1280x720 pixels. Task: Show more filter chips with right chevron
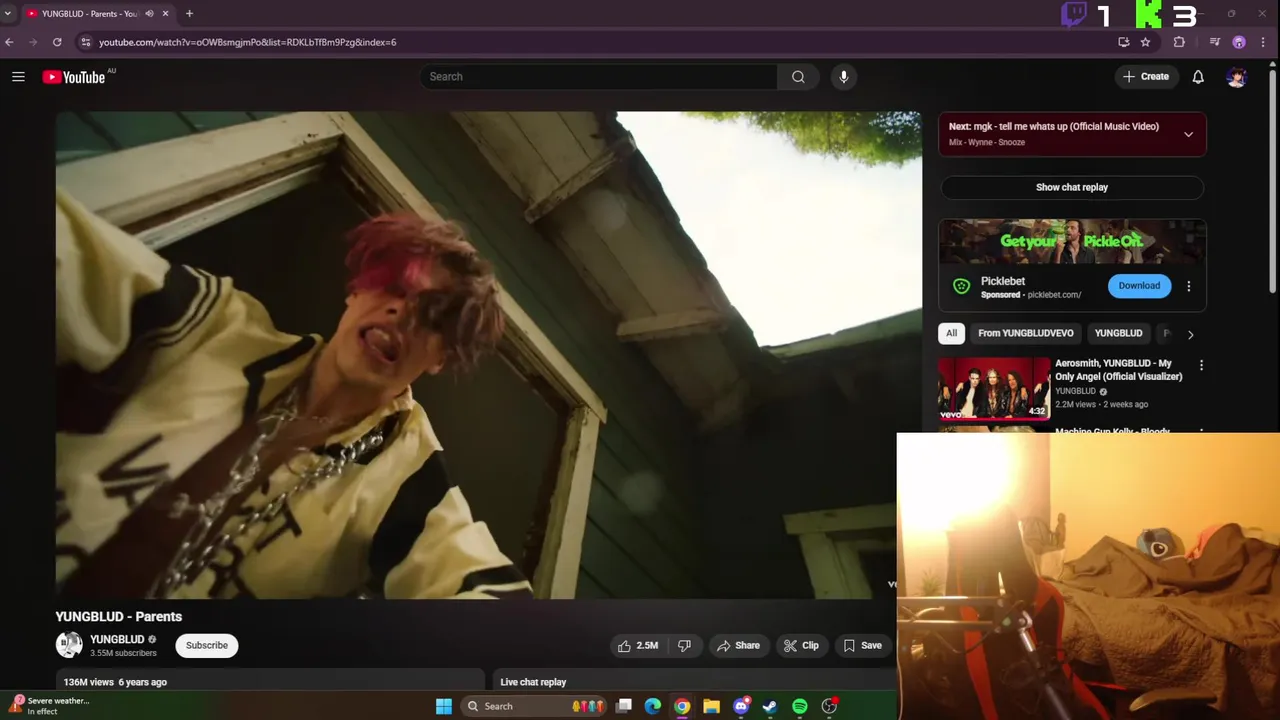coord(1190,334)
